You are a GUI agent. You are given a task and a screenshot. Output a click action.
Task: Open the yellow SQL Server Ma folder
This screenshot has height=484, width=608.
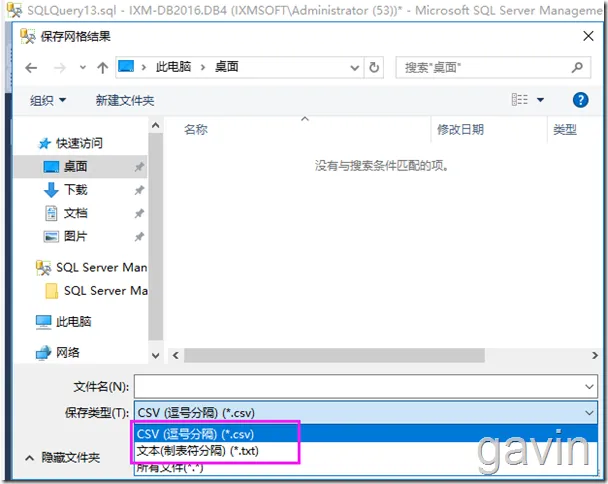(x=96, y=290)
